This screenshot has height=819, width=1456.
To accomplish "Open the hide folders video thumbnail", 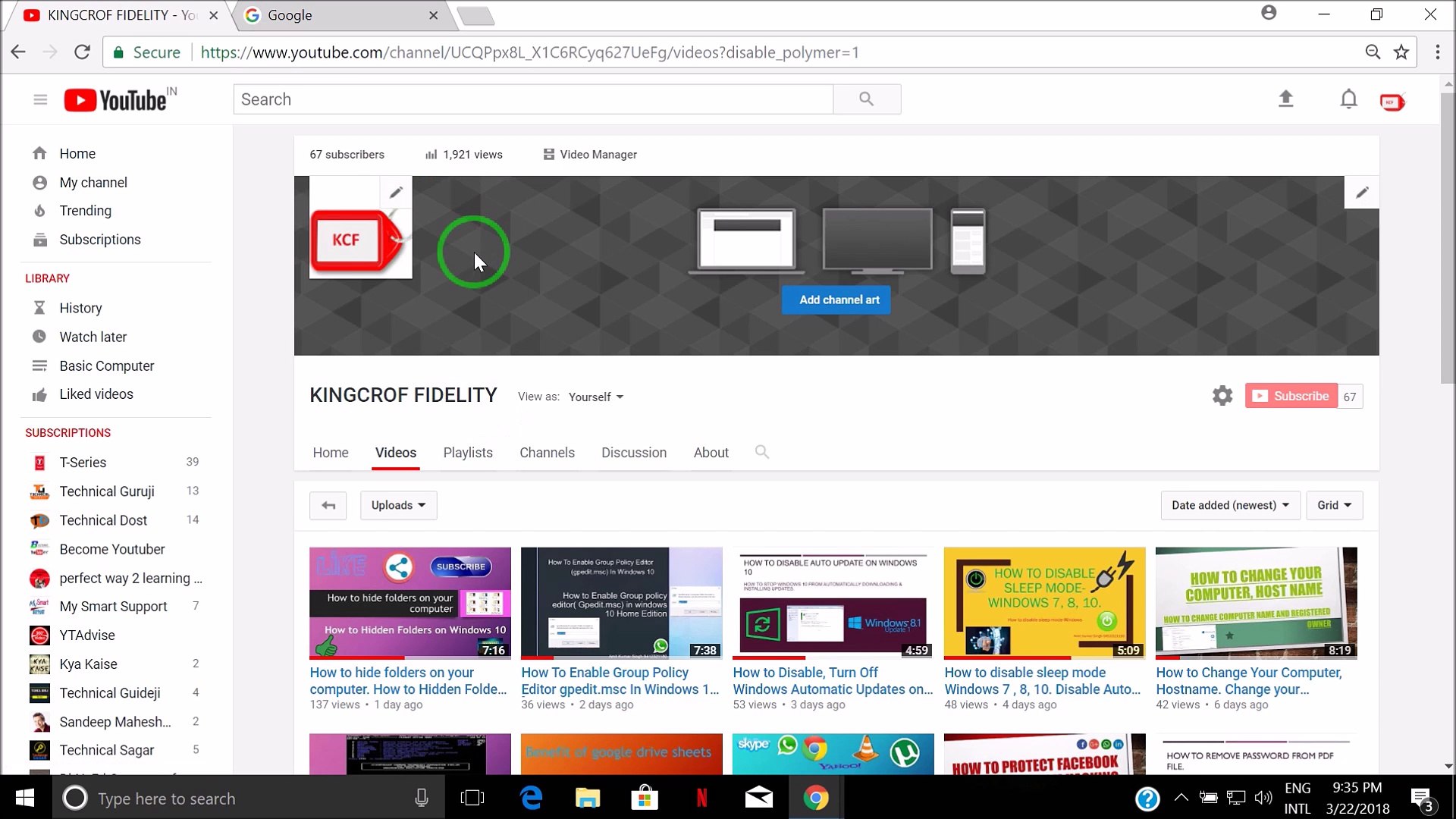I will click(x=409, y=602).
